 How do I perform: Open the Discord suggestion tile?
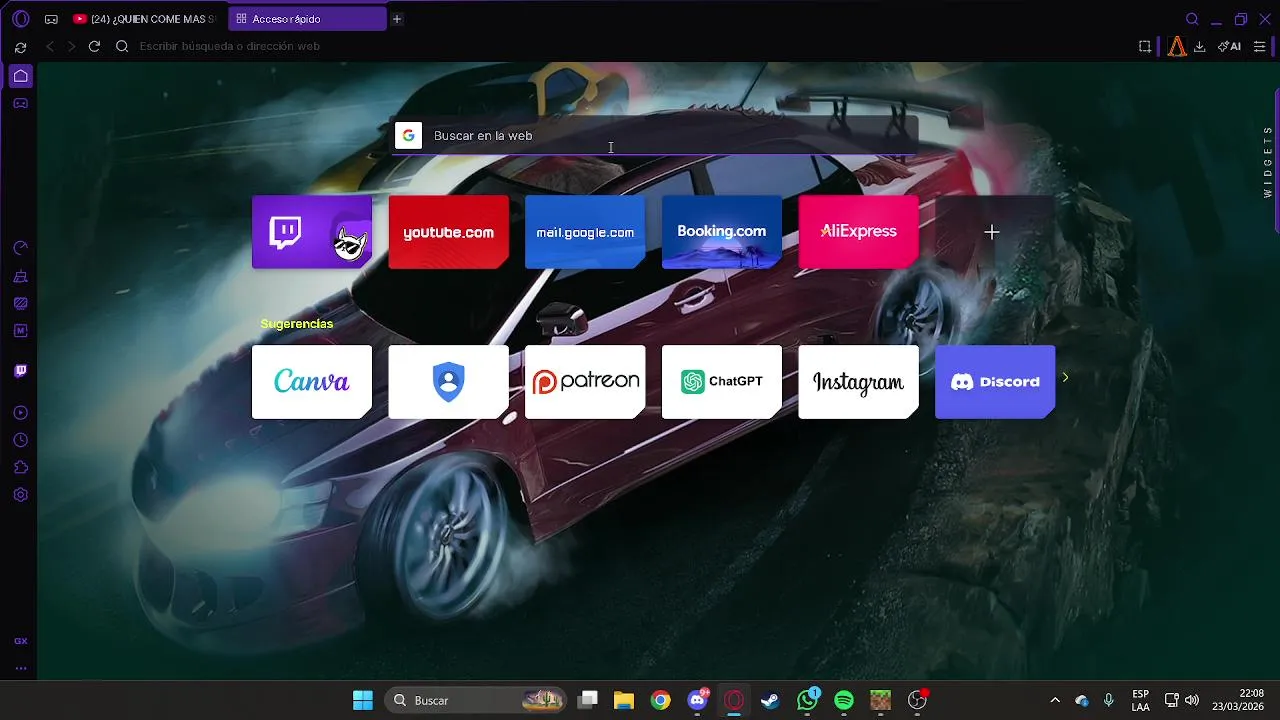point(995,382)
